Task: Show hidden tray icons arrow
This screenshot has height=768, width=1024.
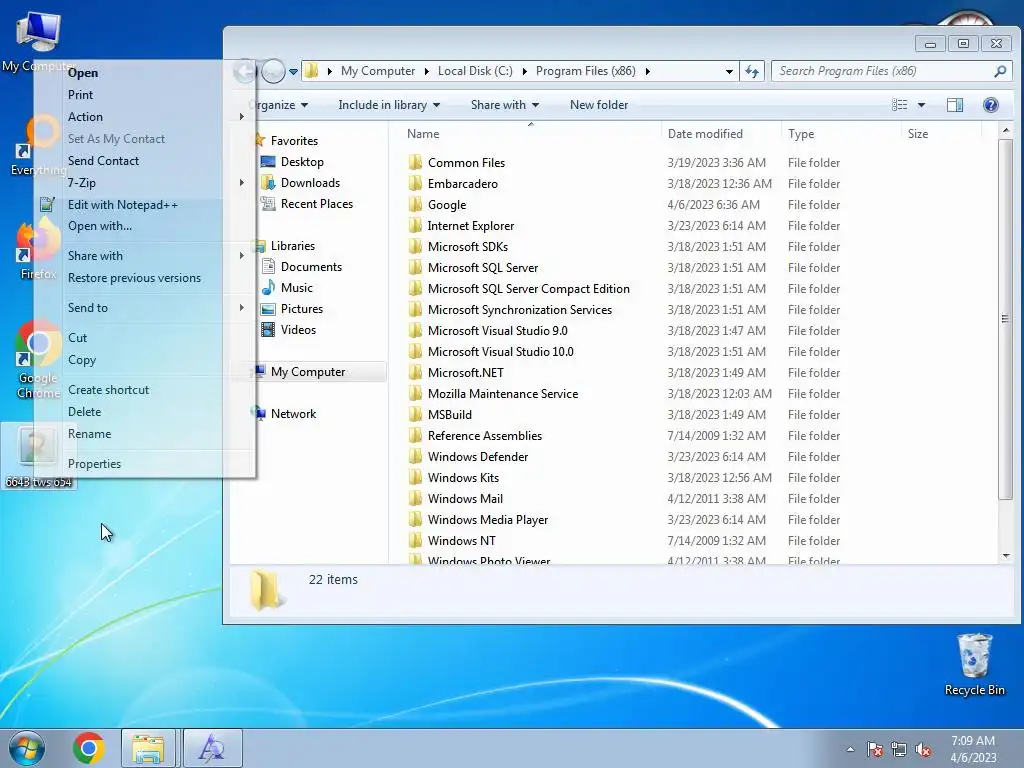Action: 850,749
